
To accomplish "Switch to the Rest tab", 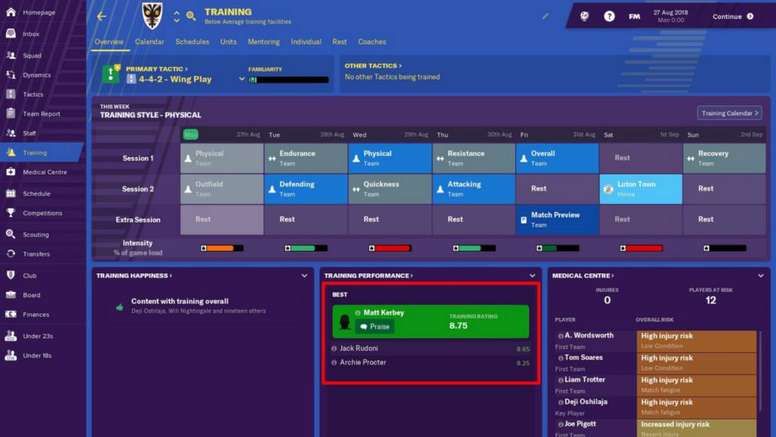I will 340,42.
